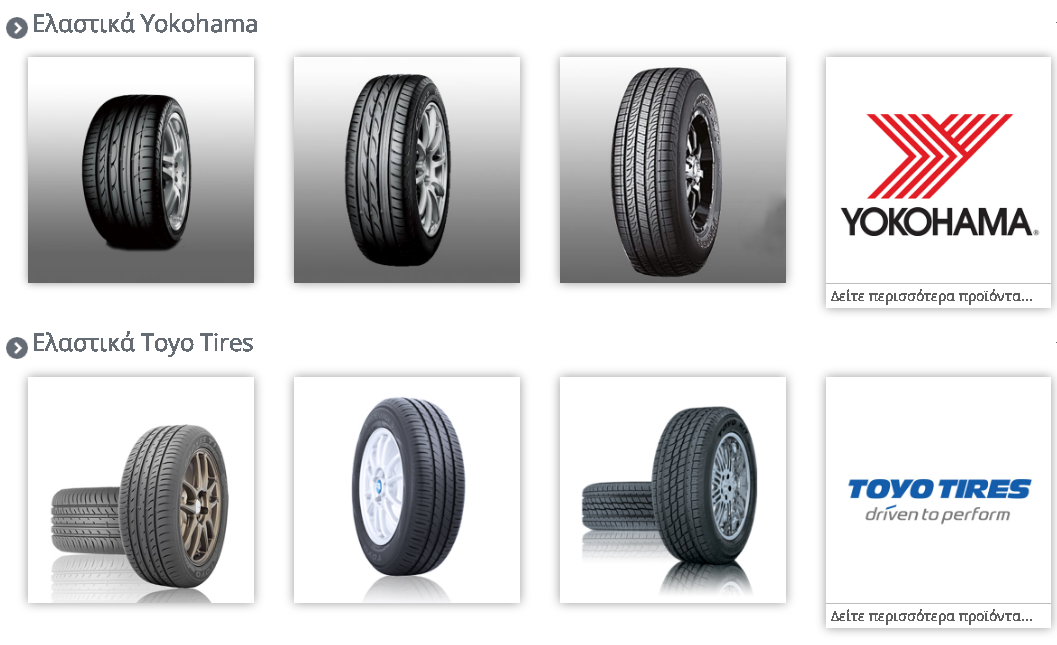This screenshot has height=645, width=1057.
Task: Click the silver rim of the first Yokohama tire
Action: pos(175,172)
